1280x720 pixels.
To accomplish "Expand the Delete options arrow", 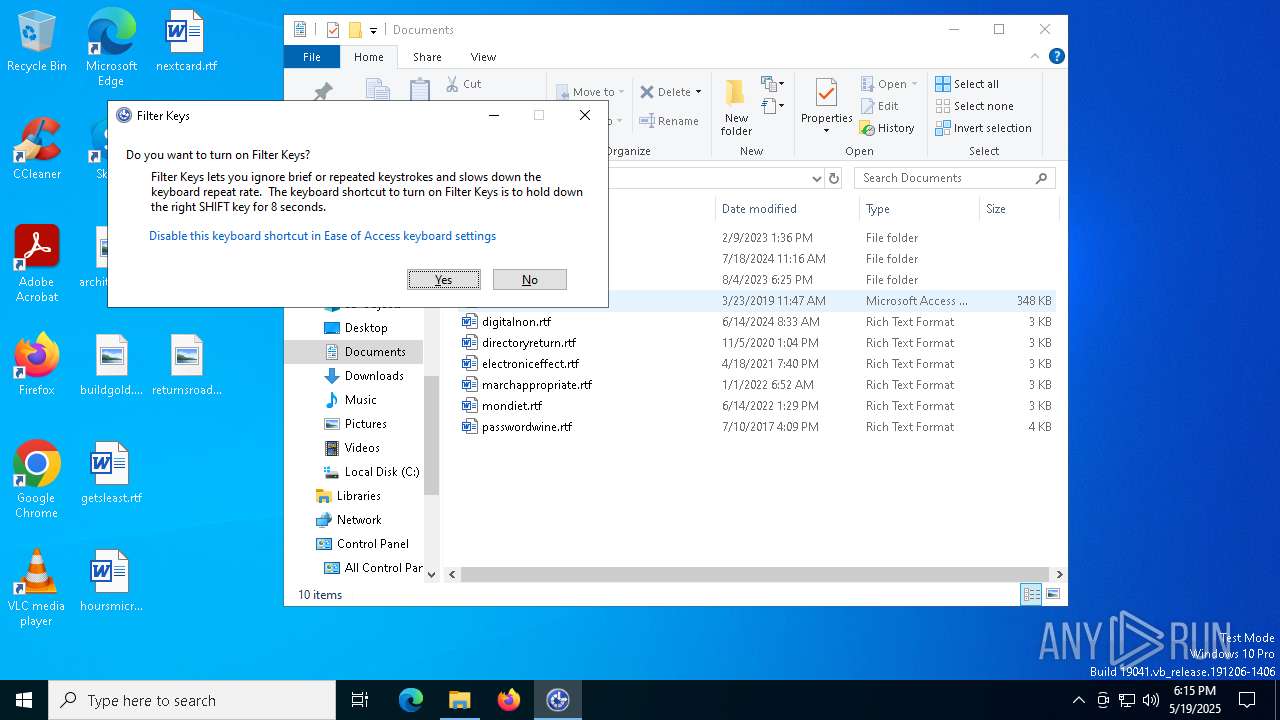I will (x=698, y=92).
